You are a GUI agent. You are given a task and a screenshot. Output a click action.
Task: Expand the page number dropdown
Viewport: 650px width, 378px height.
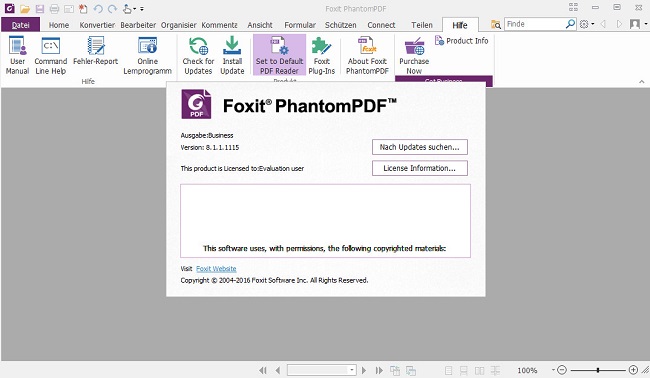pos(352,370)
